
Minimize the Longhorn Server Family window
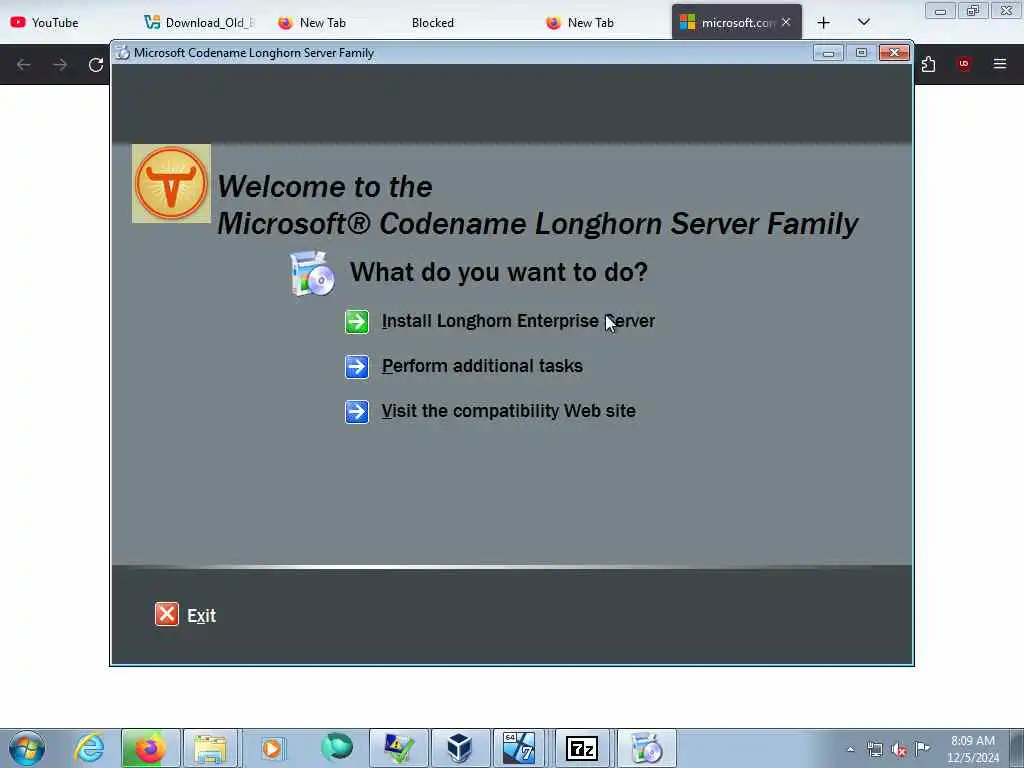click(x=828, y=53)
